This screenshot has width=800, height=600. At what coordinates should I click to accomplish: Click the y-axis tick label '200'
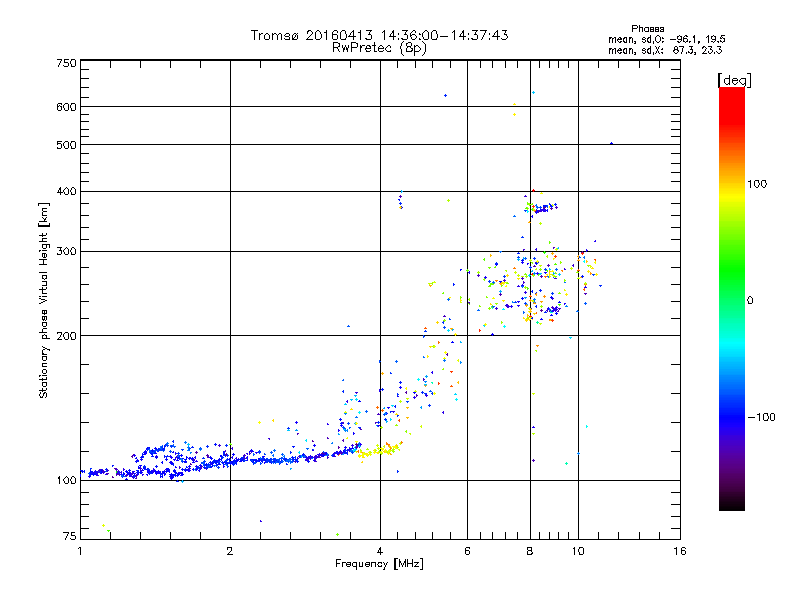point(66,336)
